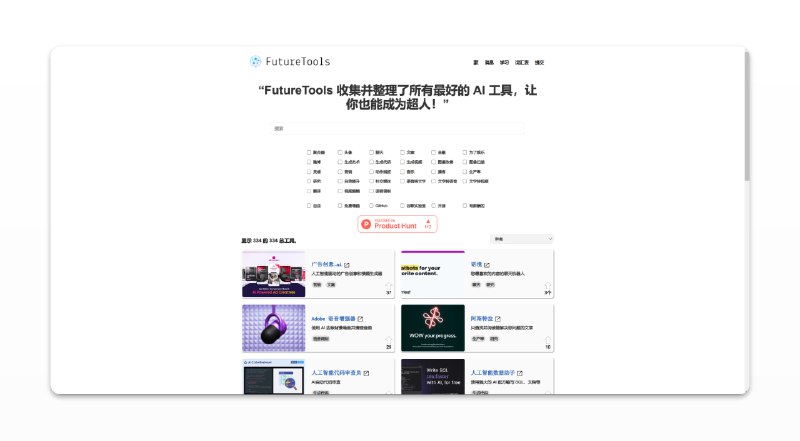
Task: Open the AI code reviewer screenshot thumbnail
Action: (273, 377)
